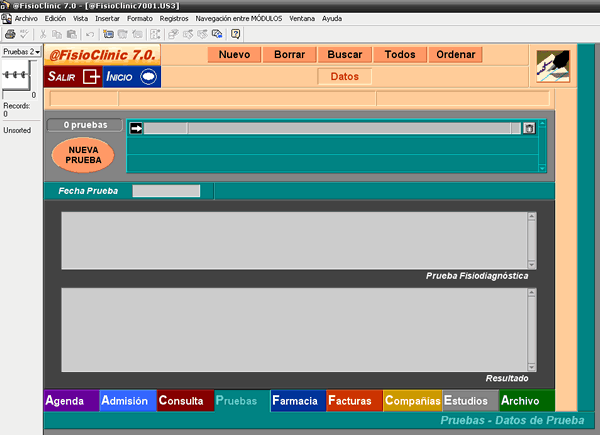Click the record book flip icon

tap(17, 75)
